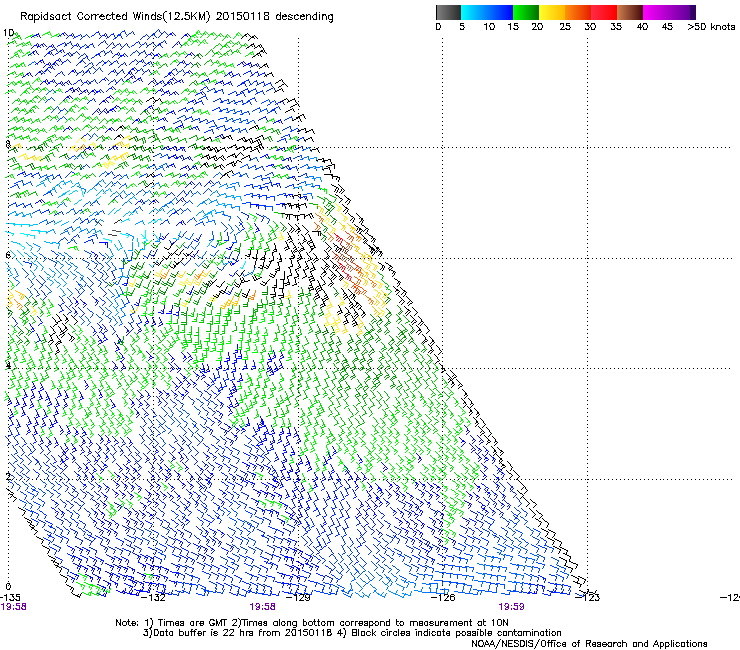The image size is (740, 650).
Task: Click the orange 25-30 knots color segment
Action: pyautogui.click(x=578, y=12)
